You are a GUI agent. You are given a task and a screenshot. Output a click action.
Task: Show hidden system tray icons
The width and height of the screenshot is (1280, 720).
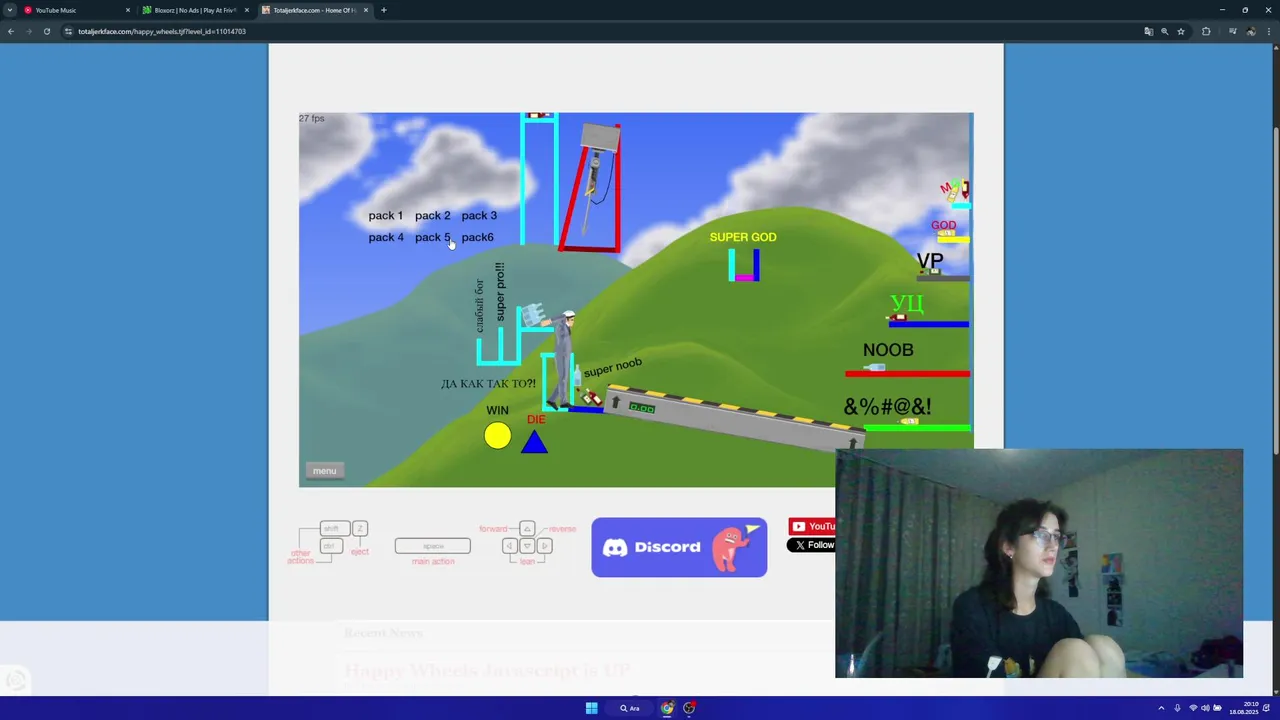pyautogui.click(x=1161, y=708)
